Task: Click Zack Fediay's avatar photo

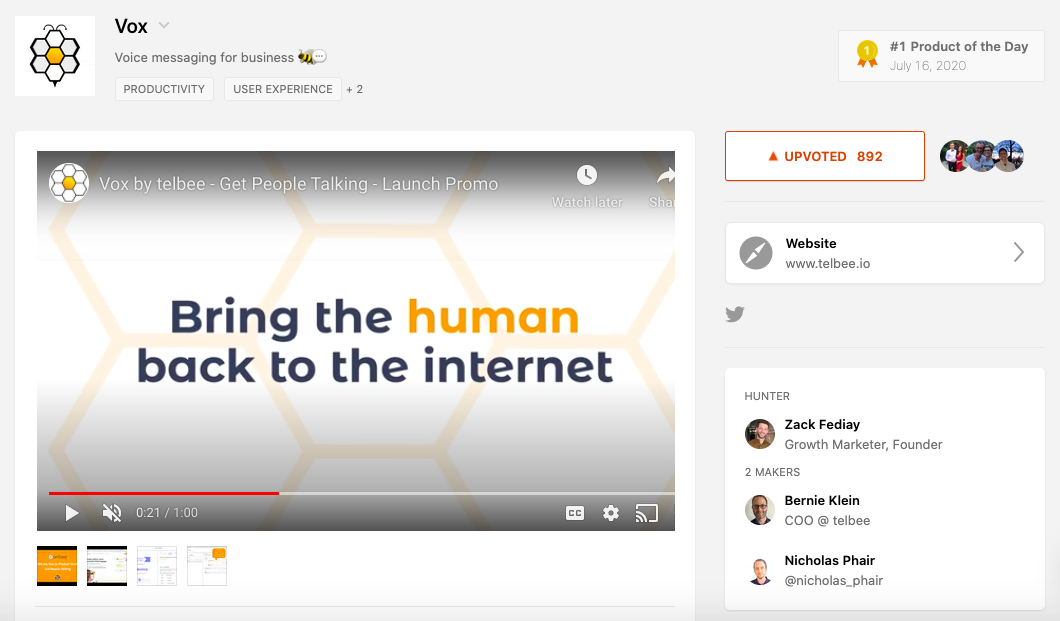Action: tap(760, 434)
